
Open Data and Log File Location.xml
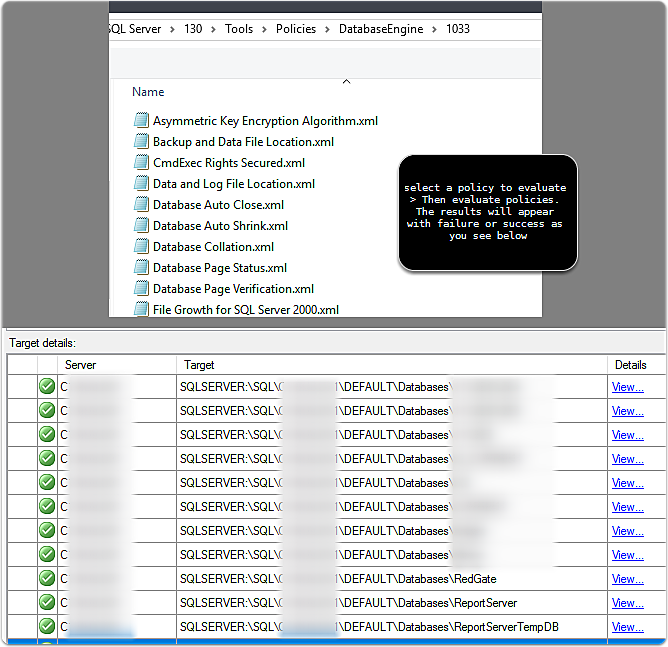pos(233,184)
